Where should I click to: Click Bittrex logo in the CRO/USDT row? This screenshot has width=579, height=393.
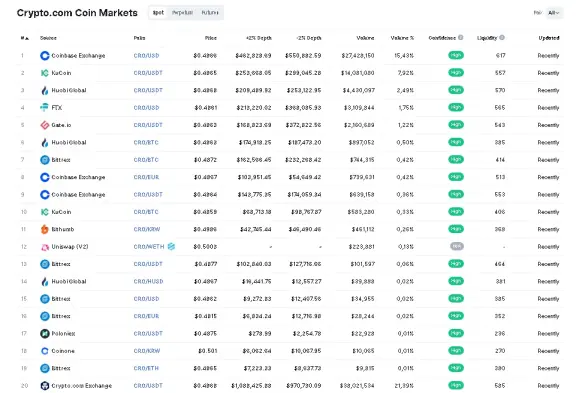[45, 264]
